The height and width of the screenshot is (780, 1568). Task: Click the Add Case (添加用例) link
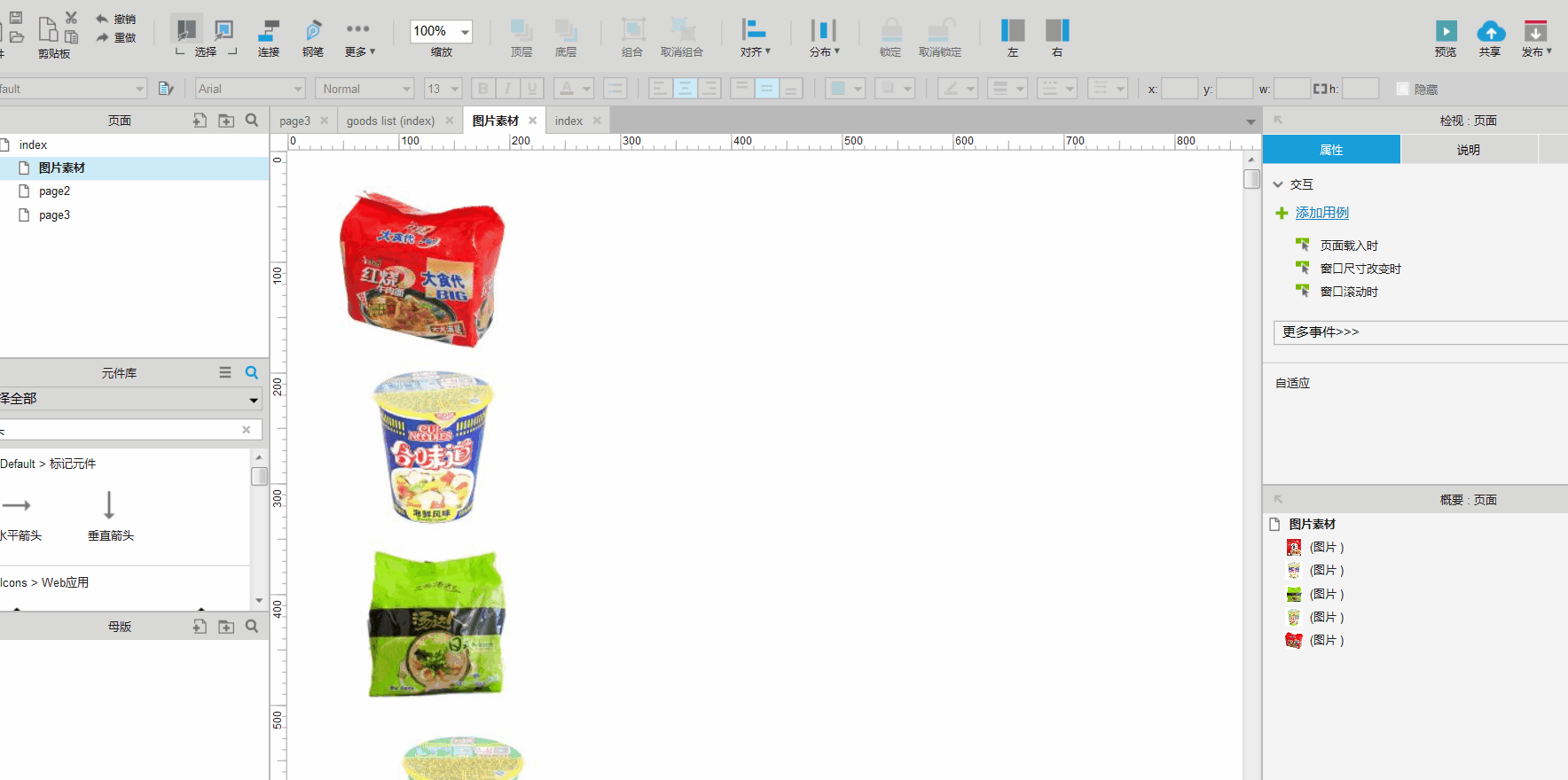[1321, 213]
